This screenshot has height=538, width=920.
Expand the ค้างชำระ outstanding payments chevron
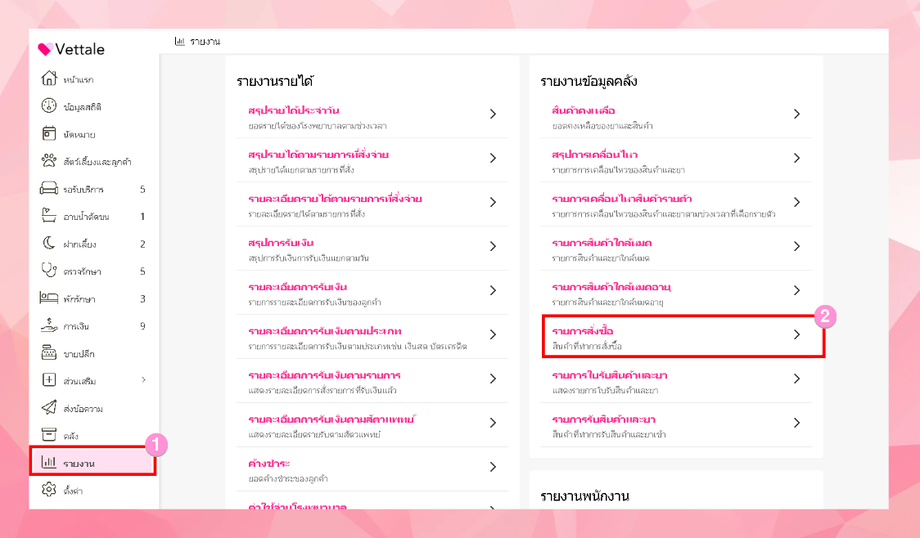point(493,467)
